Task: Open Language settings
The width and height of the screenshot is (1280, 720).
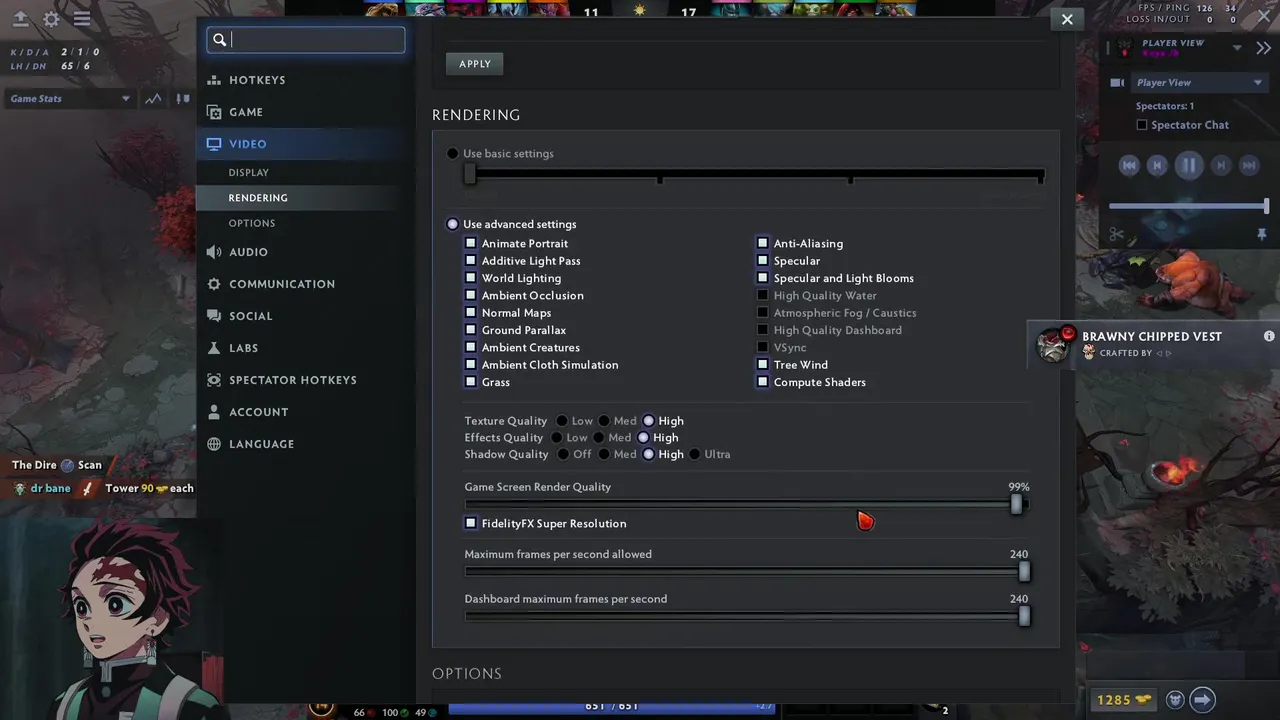Action: pos(305,444)
